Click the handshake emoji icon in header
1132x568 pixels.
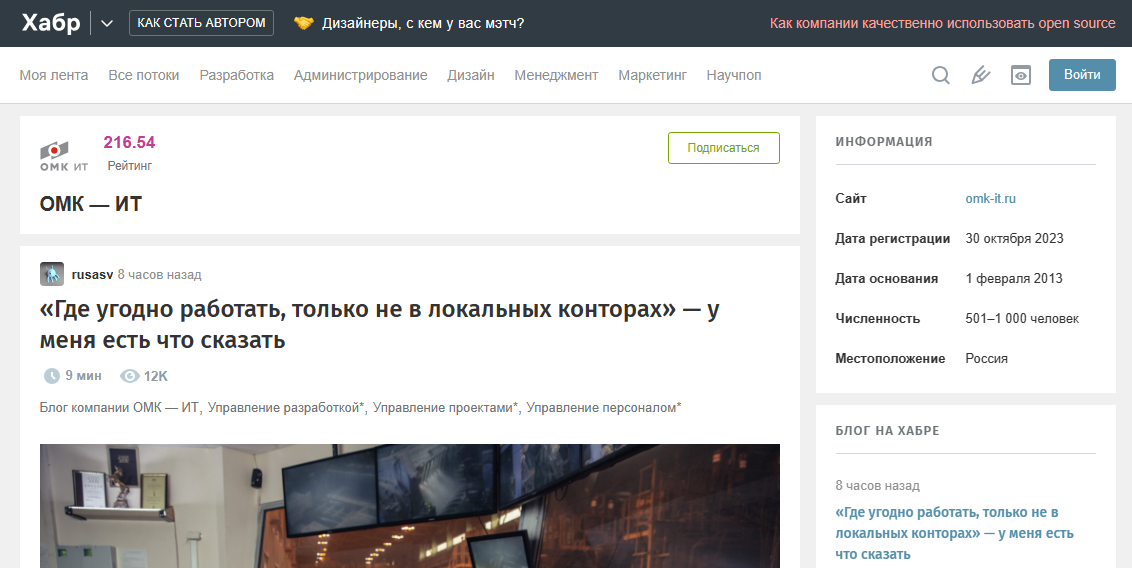[x=303, y=23]
